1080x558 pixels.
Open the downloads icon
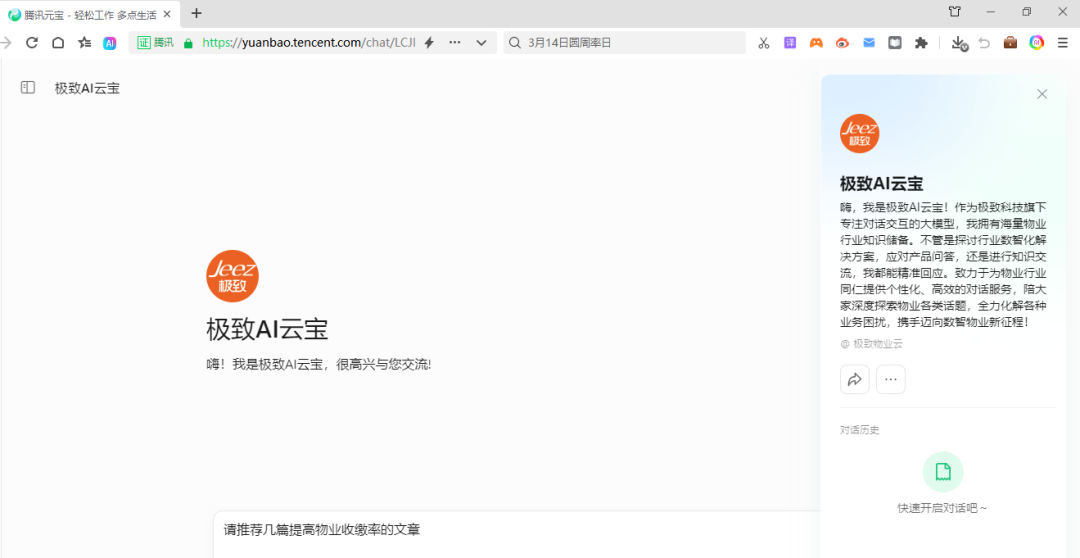click(959, 43)
